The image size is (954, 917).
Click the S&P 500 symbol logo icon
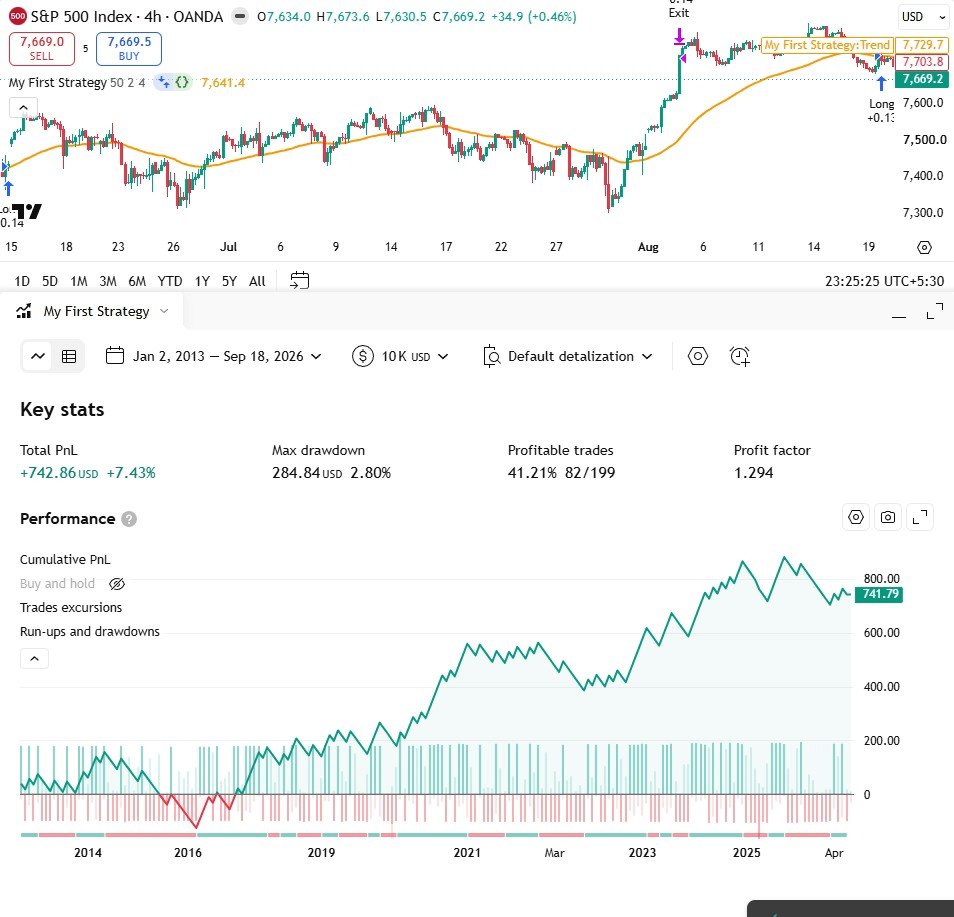[18, 16]
